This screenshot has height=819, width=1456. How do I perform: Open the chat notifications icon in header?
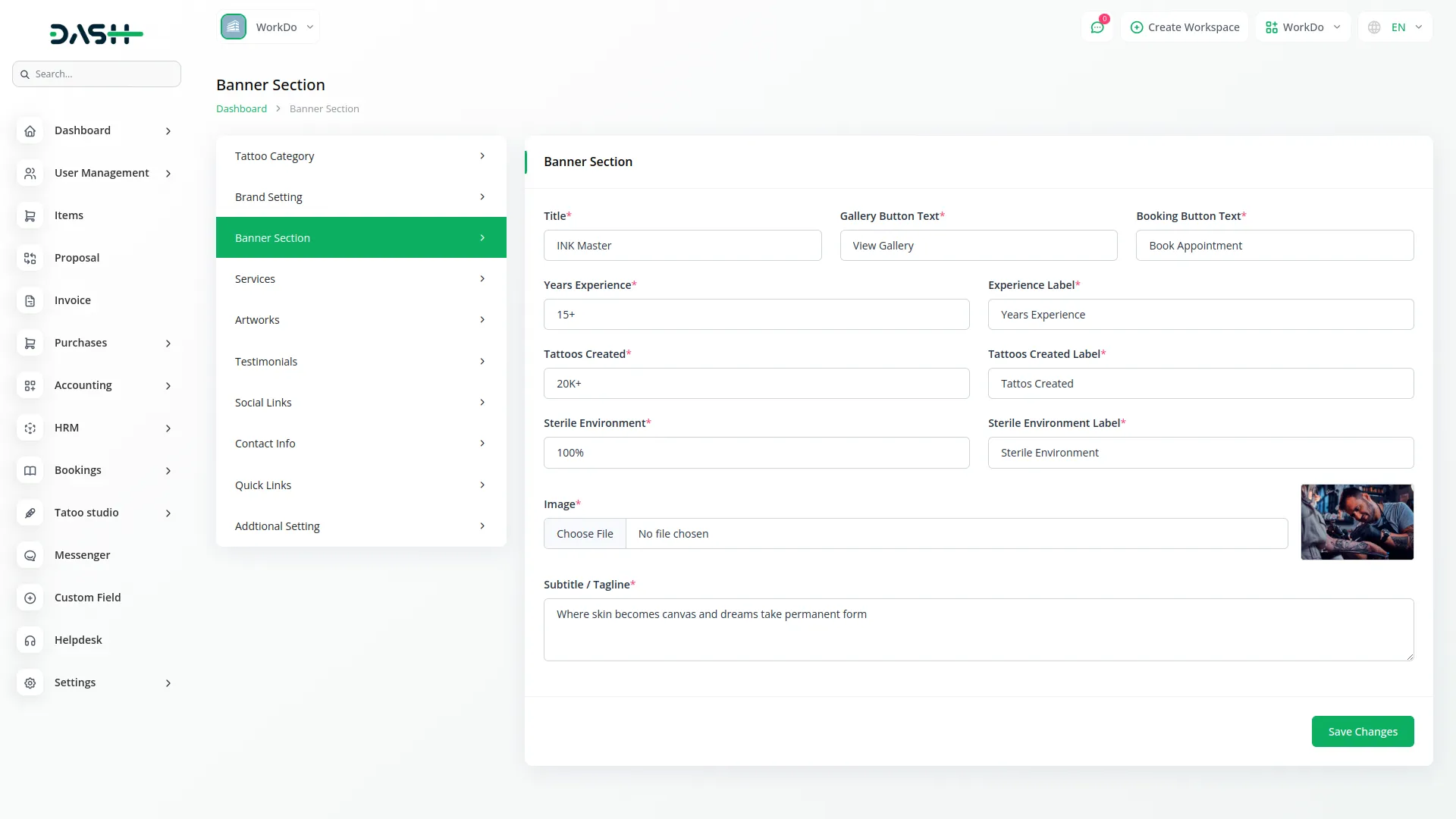click(x=1097, y=27)
